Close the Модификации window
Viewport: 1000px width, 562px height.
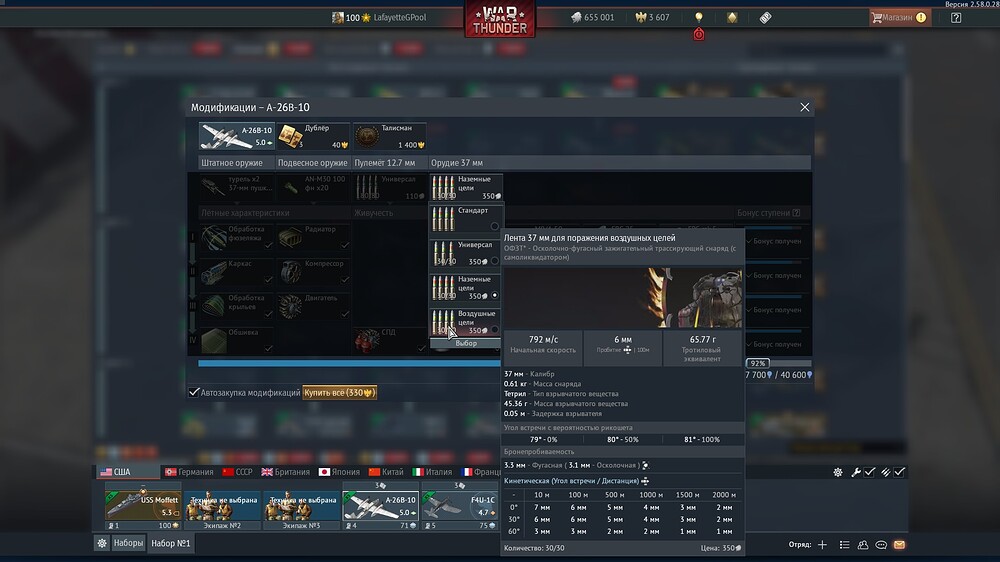(x=804, y=107)
